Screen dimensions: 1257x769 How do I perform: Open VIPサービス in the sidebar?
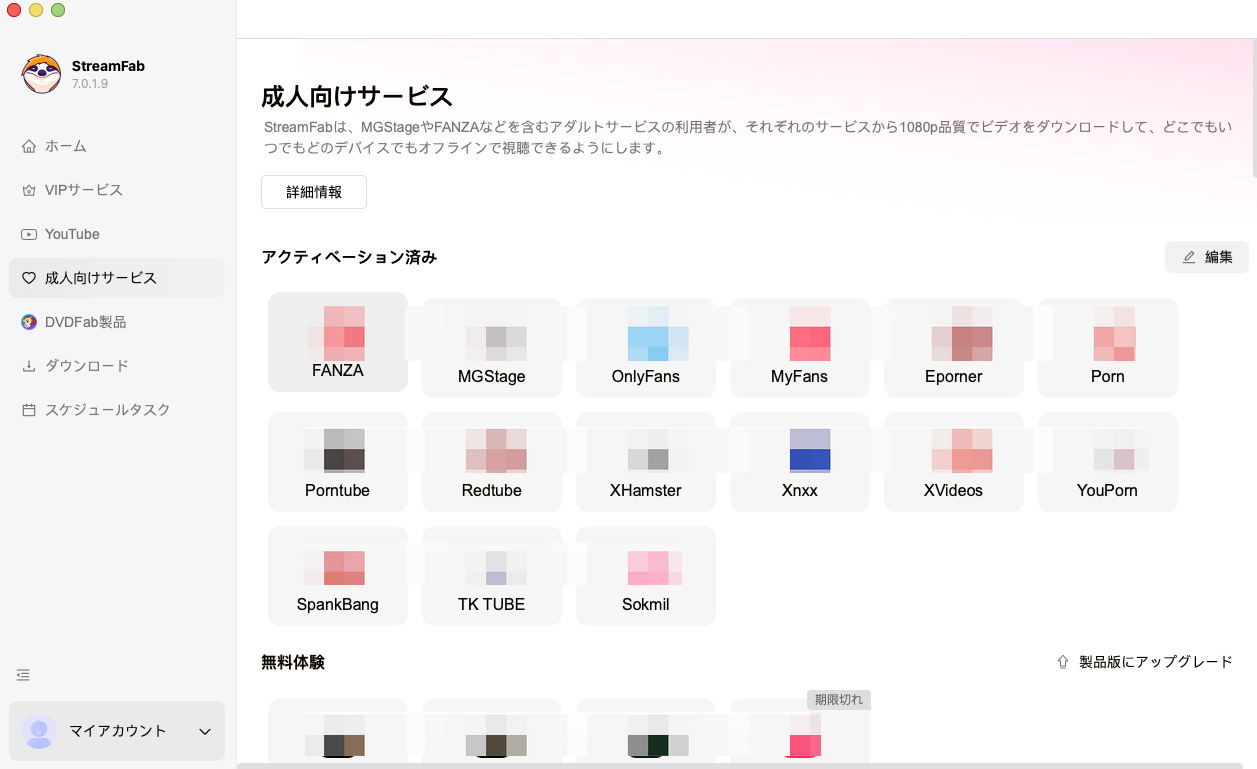pyautogui.click(x=117, y=190)
